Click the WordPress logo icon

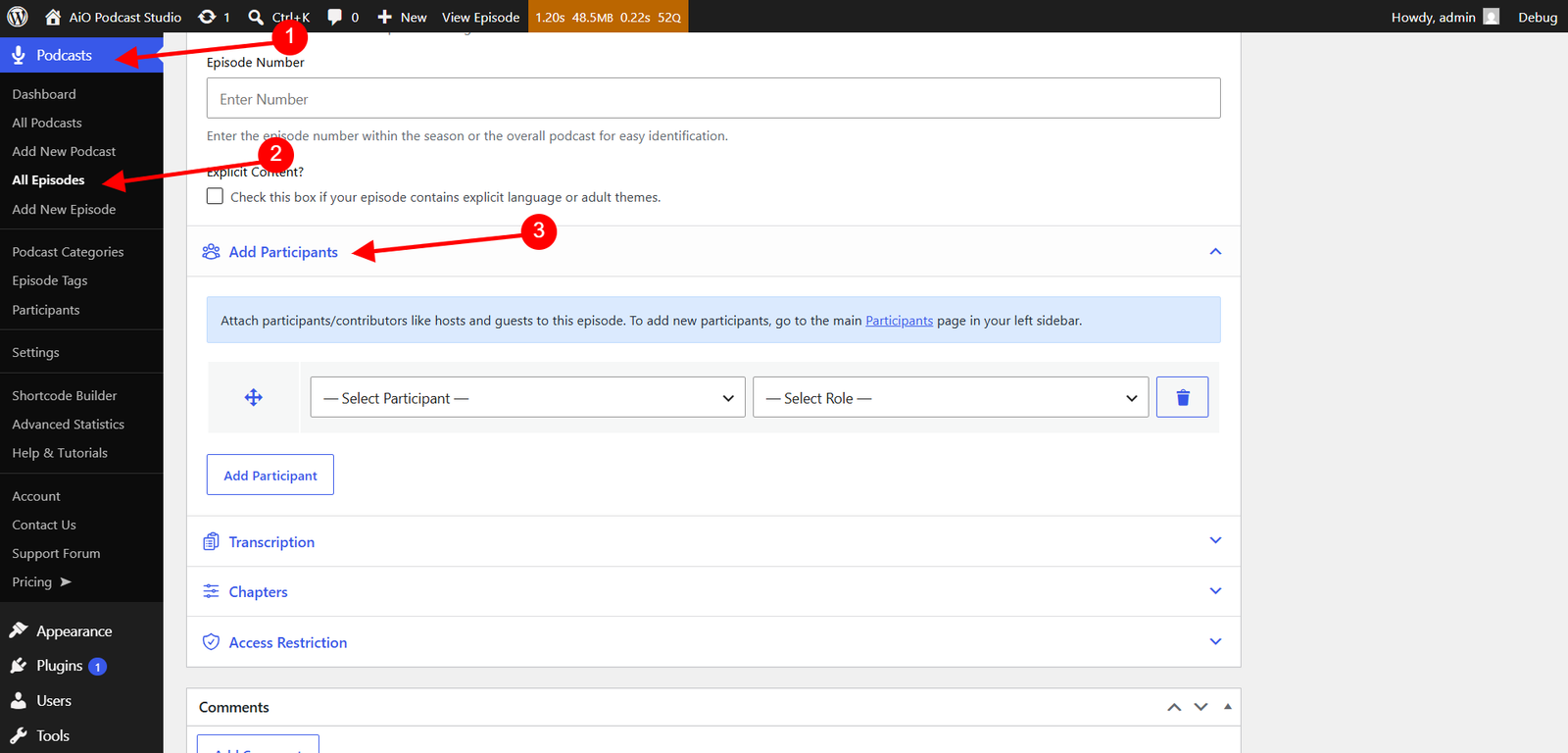[x=18, y=17]
